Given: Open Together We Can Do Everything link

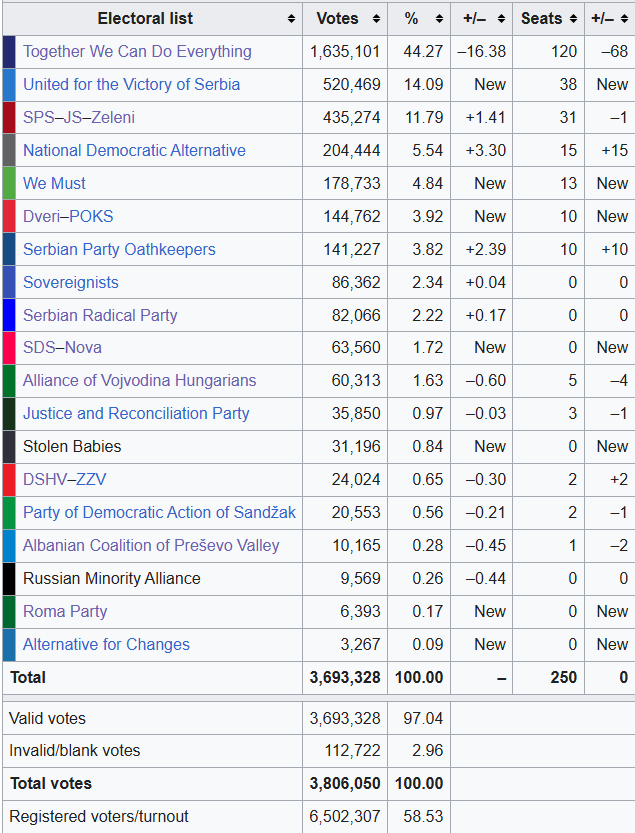Looking at the screenshot, I should [137, 52].
